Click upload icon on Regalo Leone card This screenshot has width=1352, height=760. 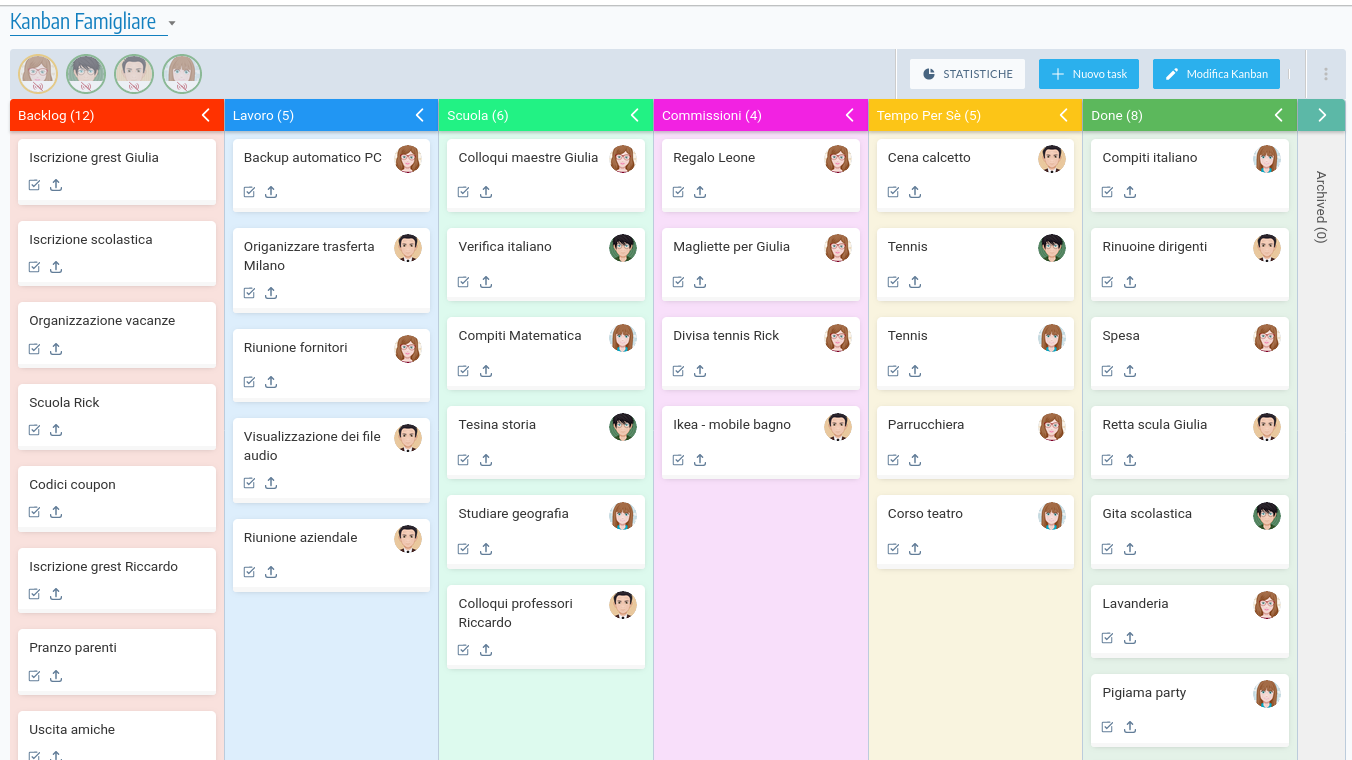coord(700,192)
